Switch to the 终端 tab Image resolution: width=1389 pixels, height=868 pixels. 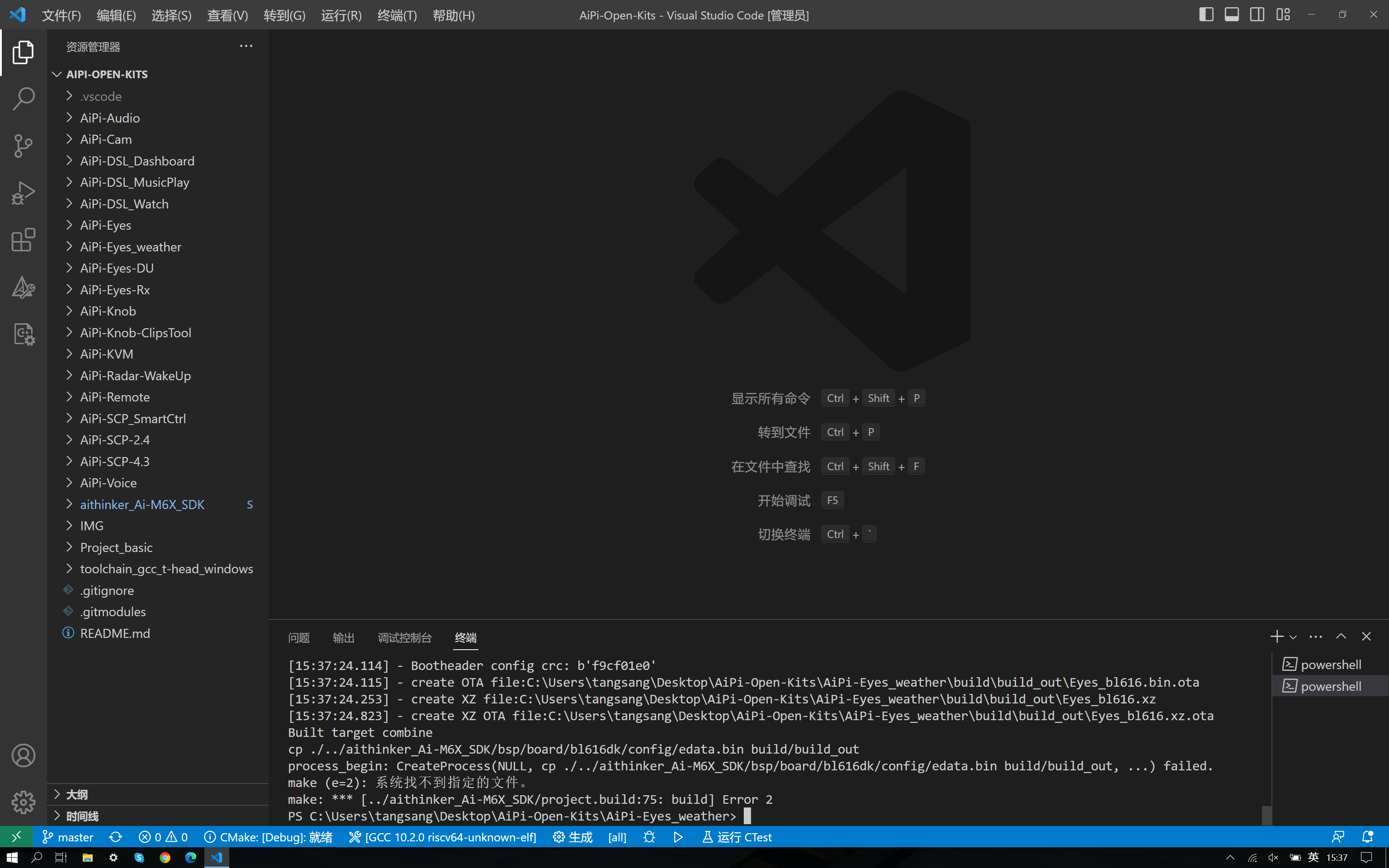466,638
